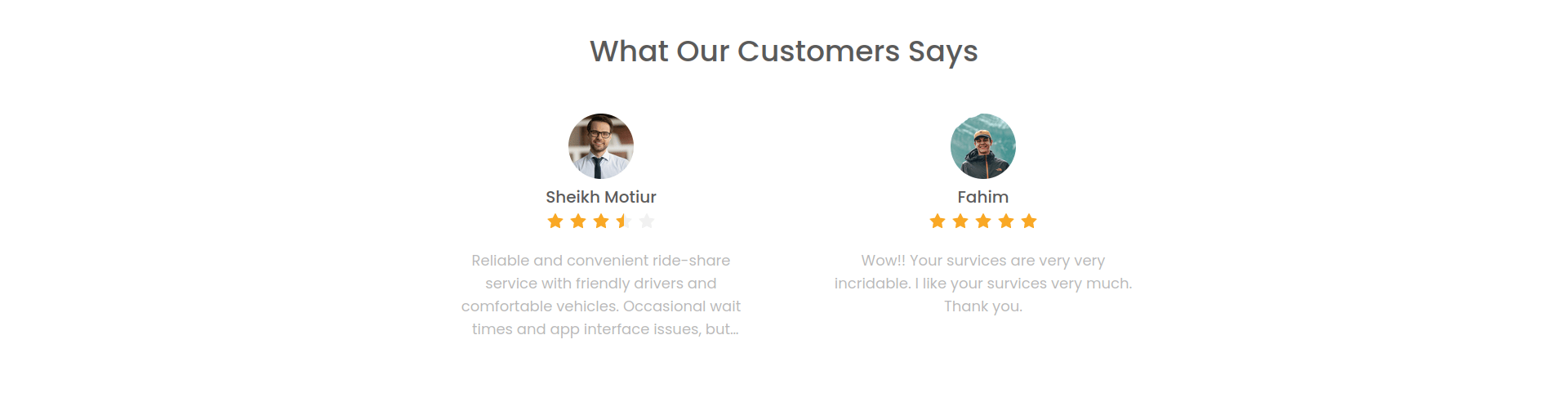Image resolution: width=1568 pixels, height=420 pixels.
Task: Click first star in Sheikh Motiur's rating
Action: pos(555,221)
